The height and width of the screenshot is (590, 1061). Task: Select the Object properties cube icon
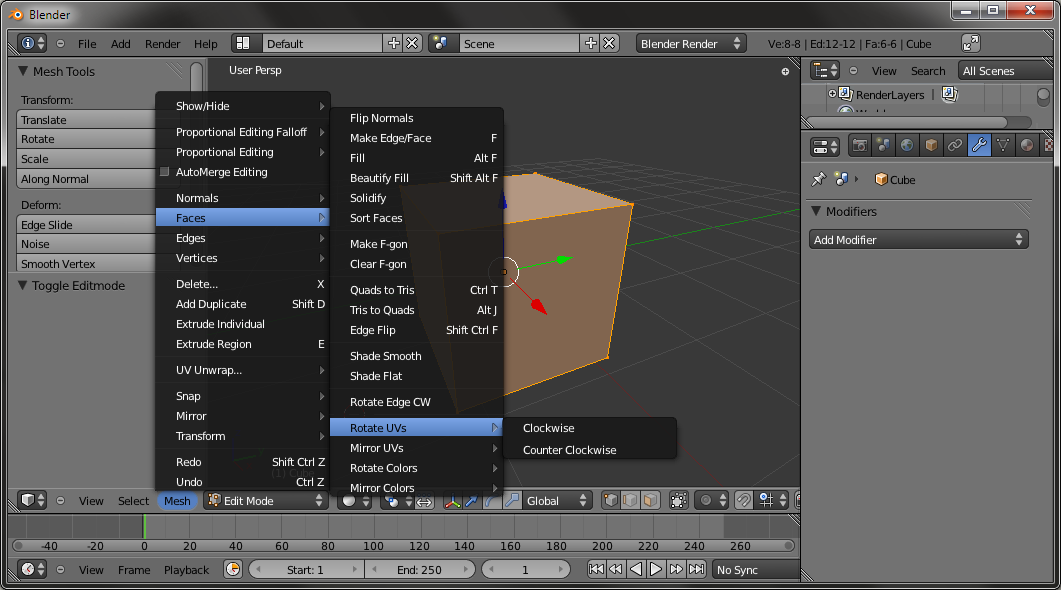point(931,145)
